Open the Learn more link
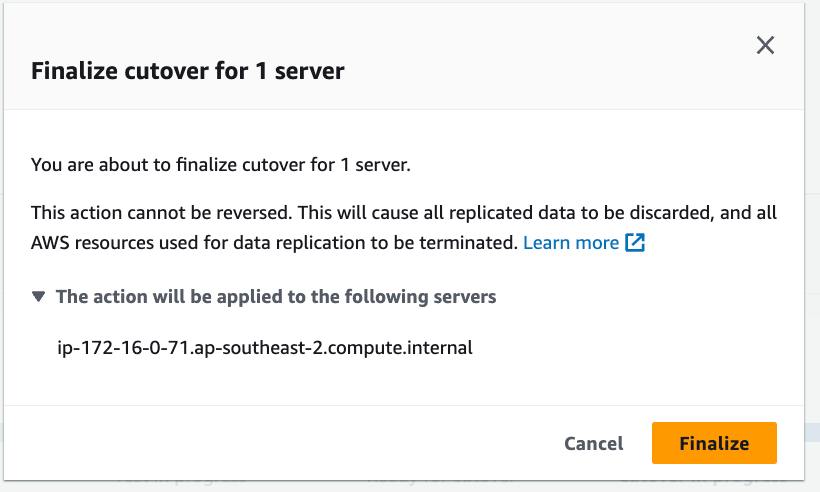 [571, 243]
